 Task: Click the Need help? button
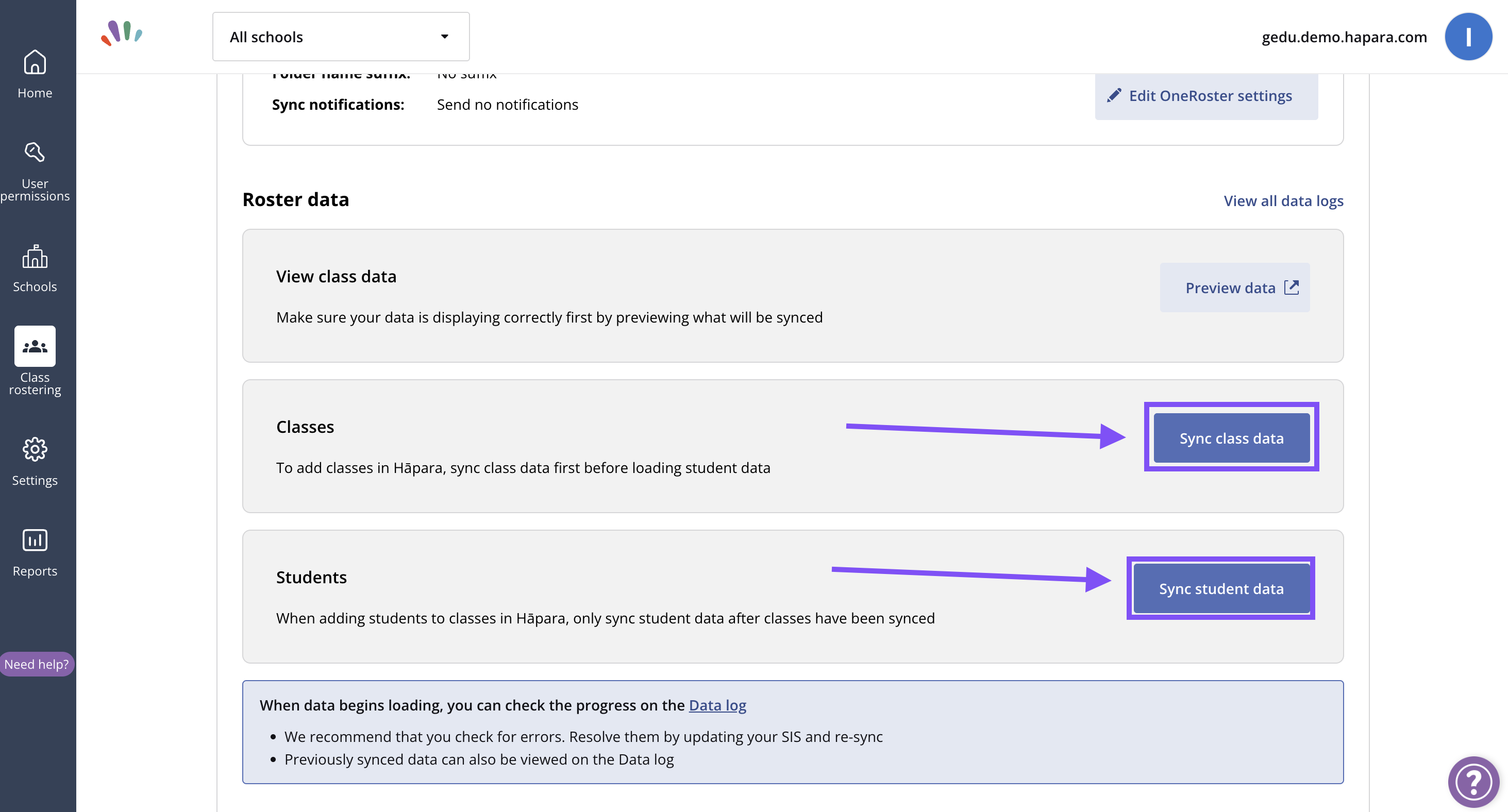pos(36,664)
